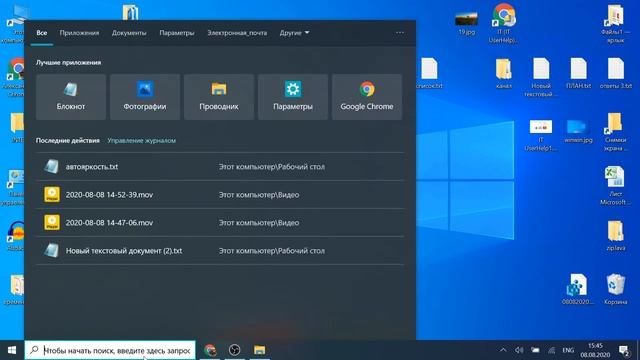Open File Explorer from the taskbar

click(259, 350)
